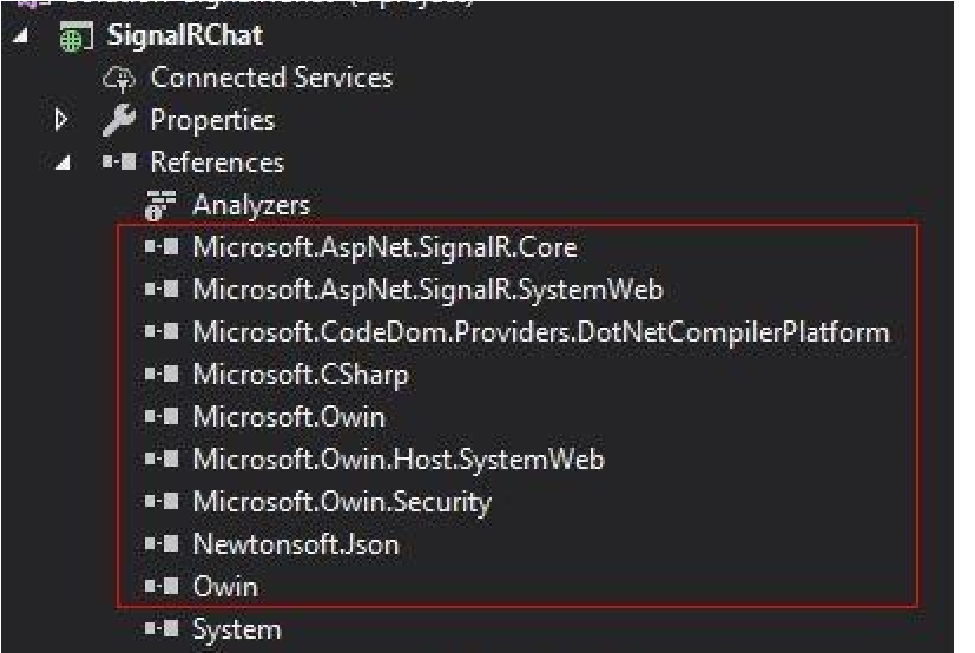Select Microsoft.Owin.Host.SystemWeb reference
Viewport: 975px width, 653px height.
(x=399, y=459)
